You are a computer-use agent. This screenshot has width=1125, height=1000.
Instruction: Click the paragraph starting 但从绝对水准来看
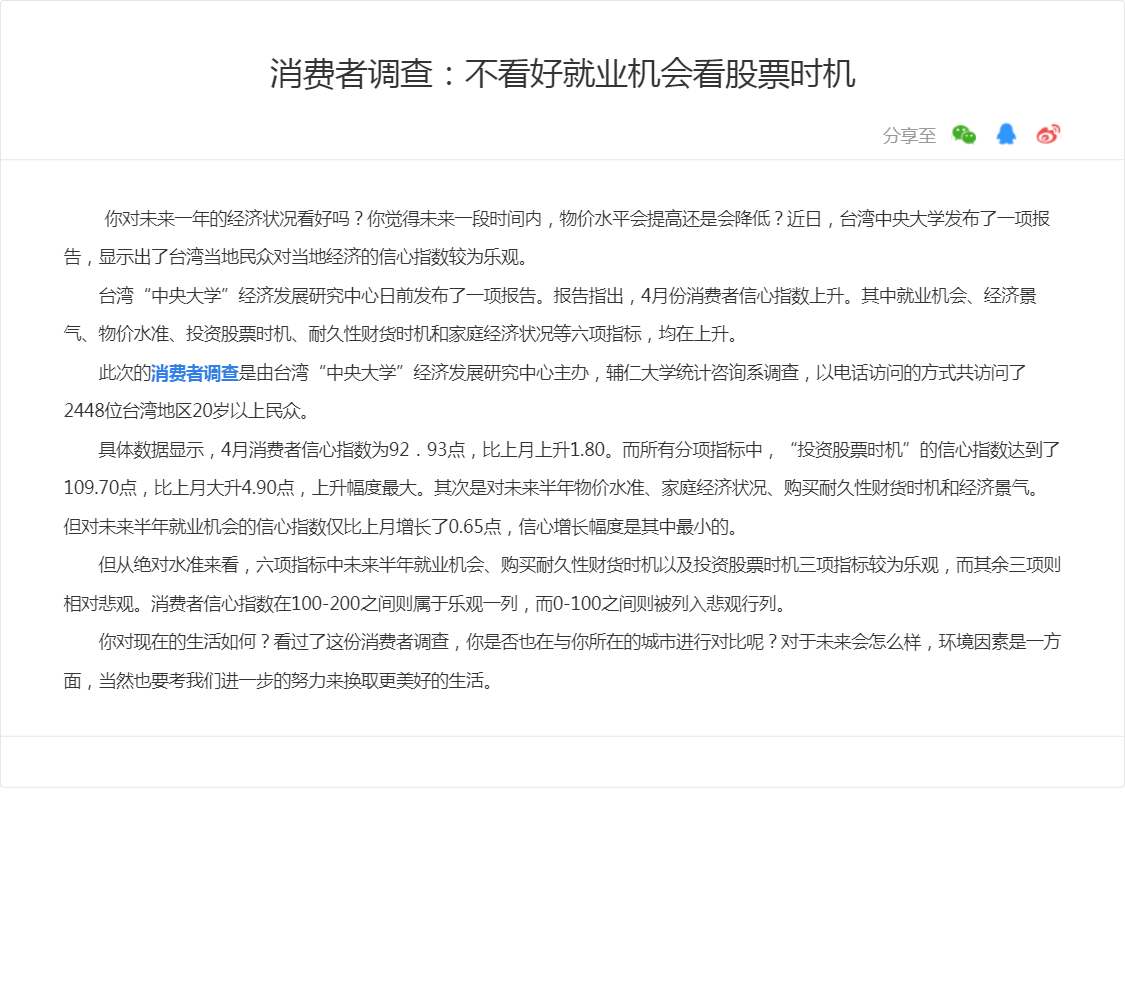[x=562, y=585]
